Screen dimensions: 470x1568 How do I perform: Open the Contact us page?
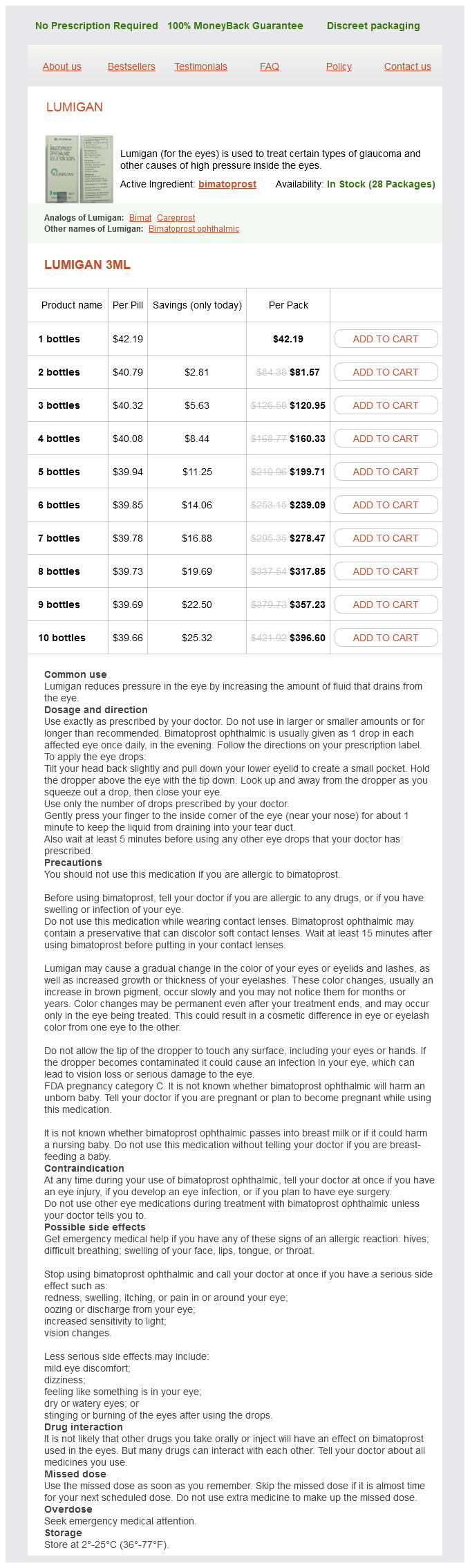pos(407,66)
